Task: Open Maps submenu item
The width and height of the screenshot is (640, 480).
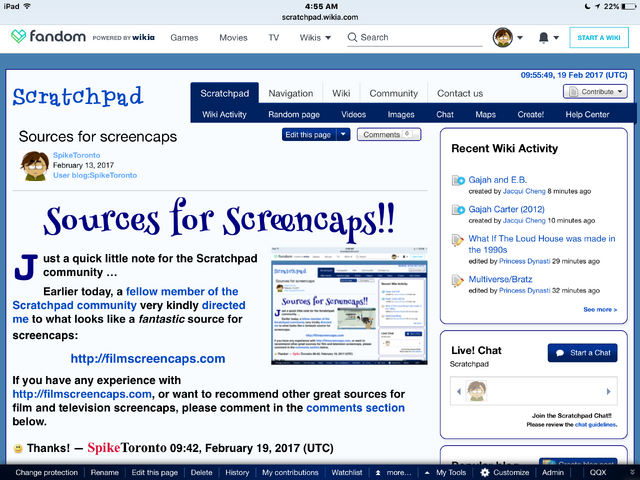Action: 485,115
